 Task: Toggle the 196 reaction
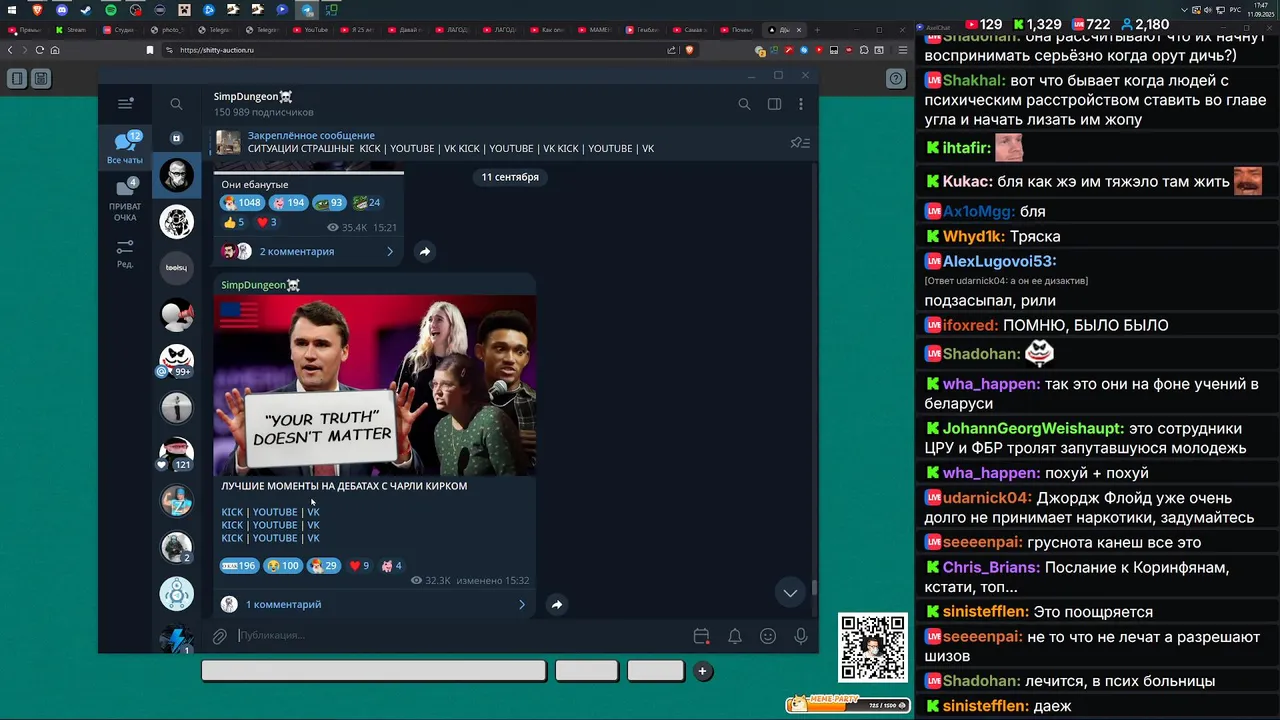coord(239,566)
